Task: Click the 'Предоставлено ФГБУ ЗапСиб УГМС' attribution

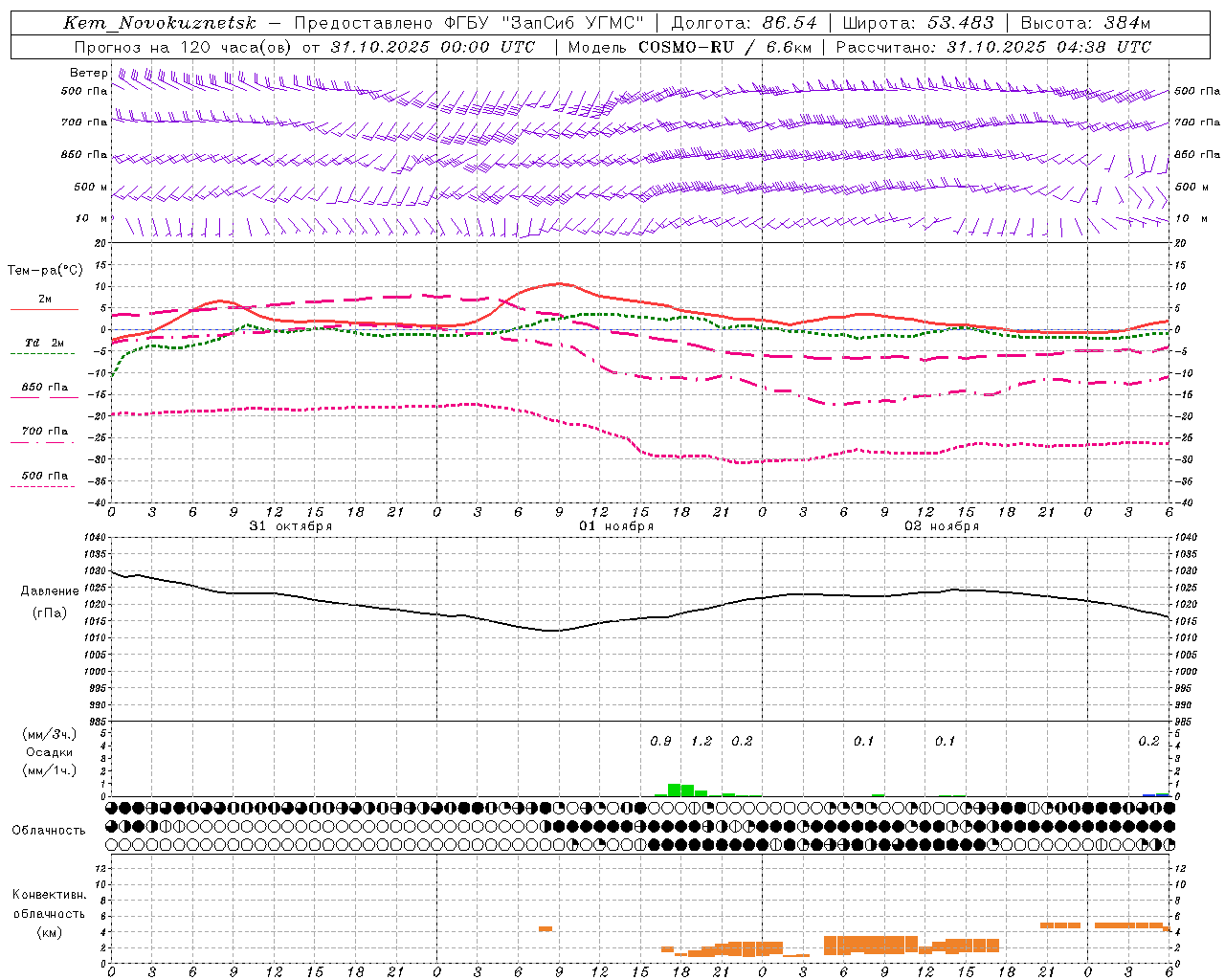Action: pyautogui.click(x=469, y=23)
